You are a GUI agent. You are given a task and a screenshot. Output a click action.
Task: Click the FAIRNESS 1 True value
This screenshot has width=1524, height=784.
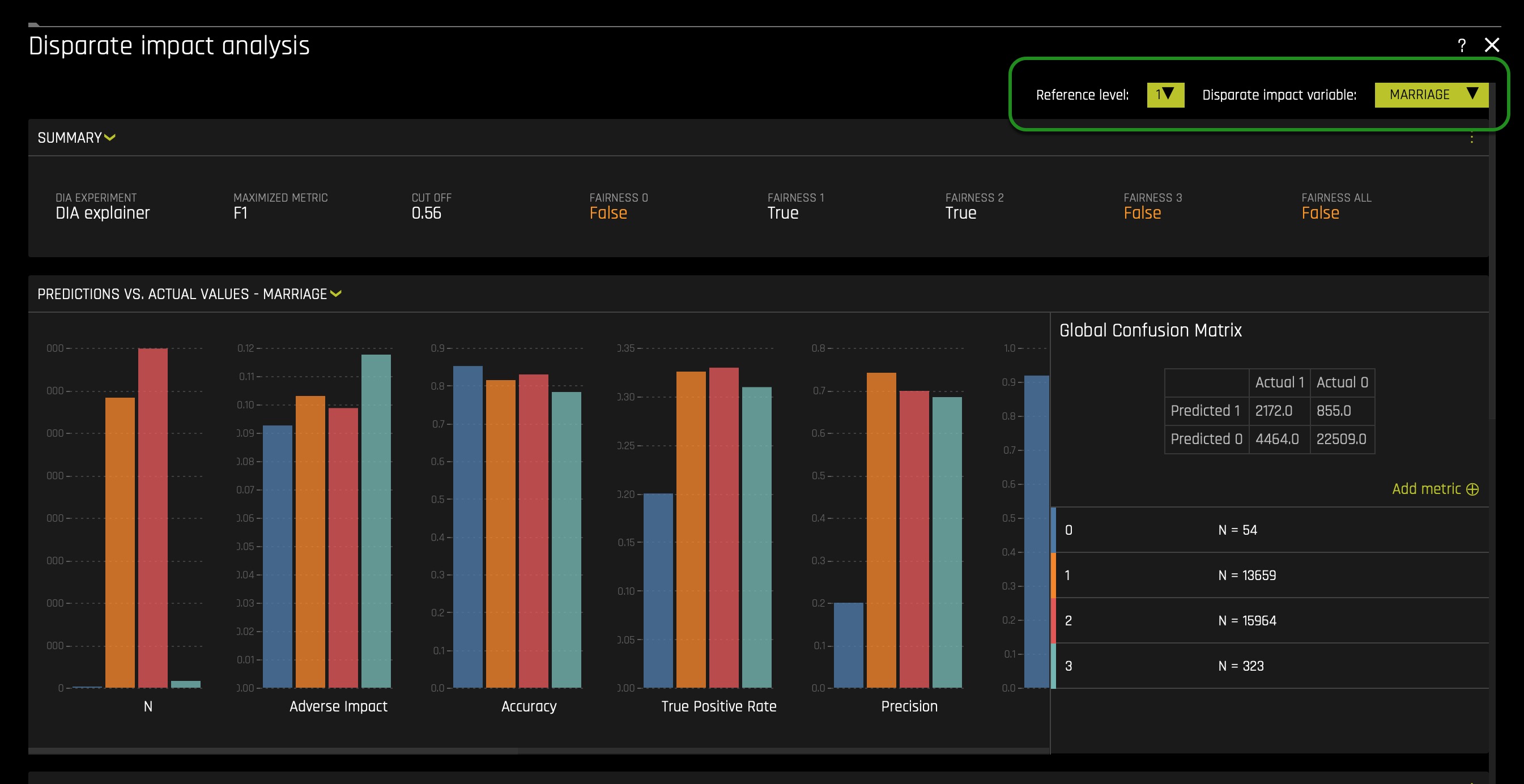782,213
